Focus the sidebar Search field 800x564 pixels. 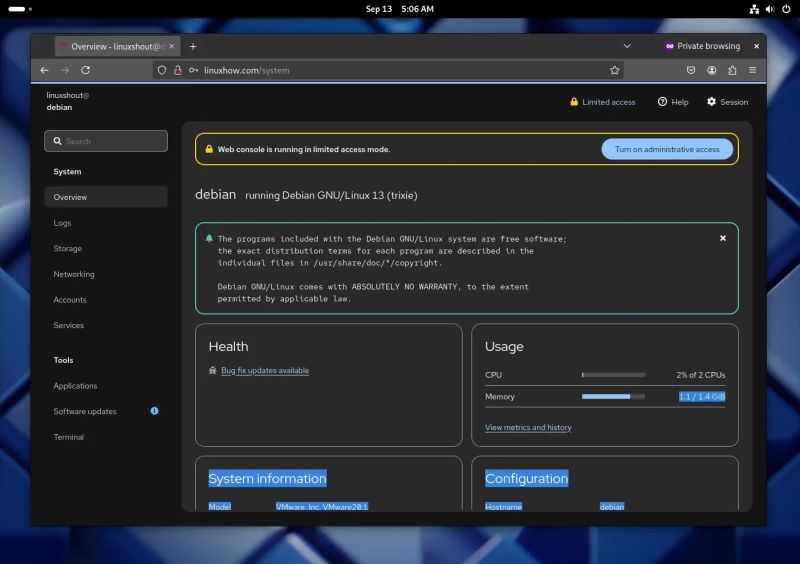[106, 141]
